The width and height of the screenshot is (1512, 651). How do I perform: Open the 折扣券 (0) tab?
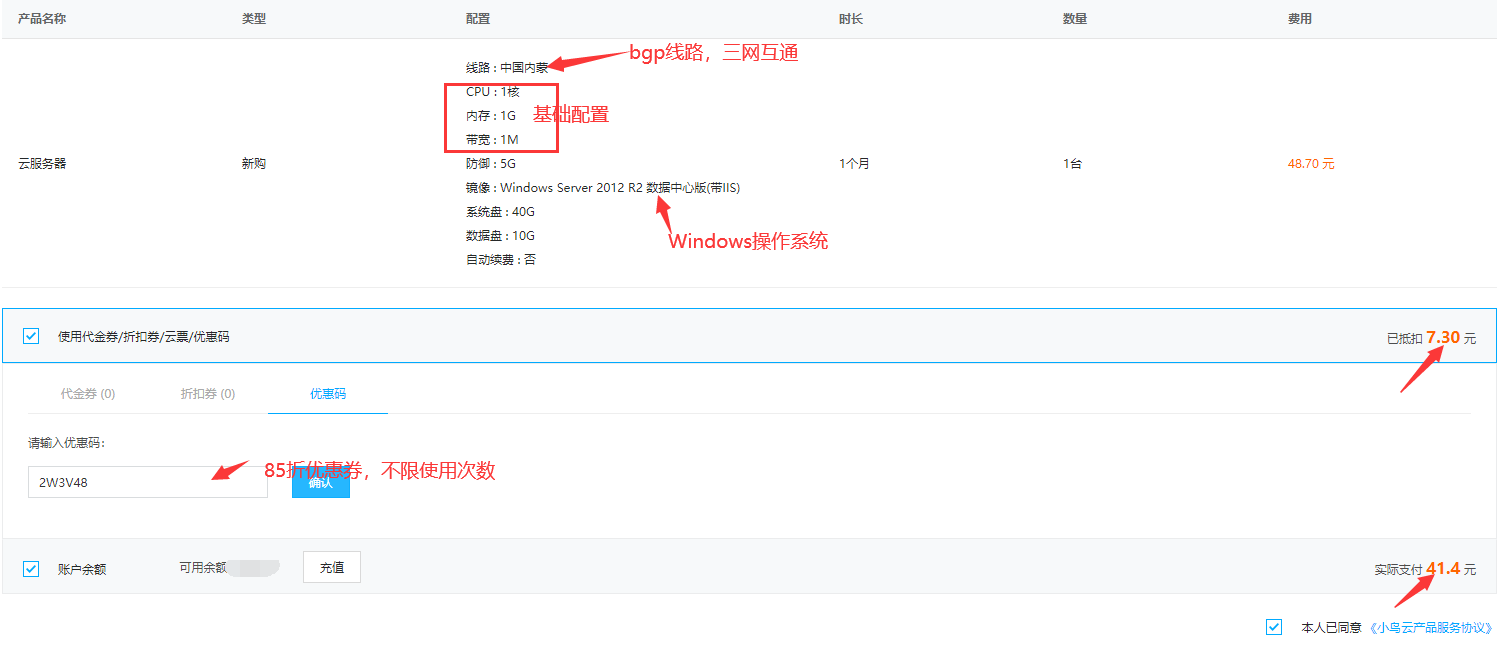[207, 394]
